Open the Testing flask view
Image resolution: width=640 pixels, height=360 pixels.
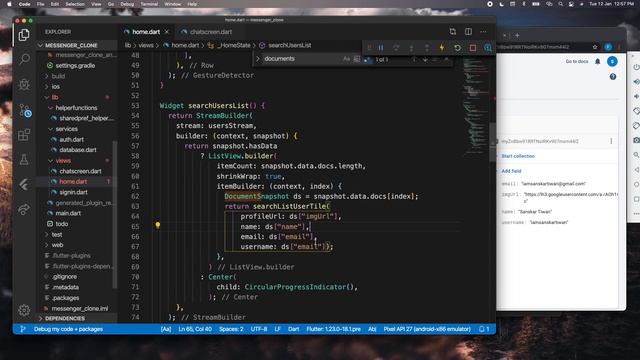click(24, 160)
